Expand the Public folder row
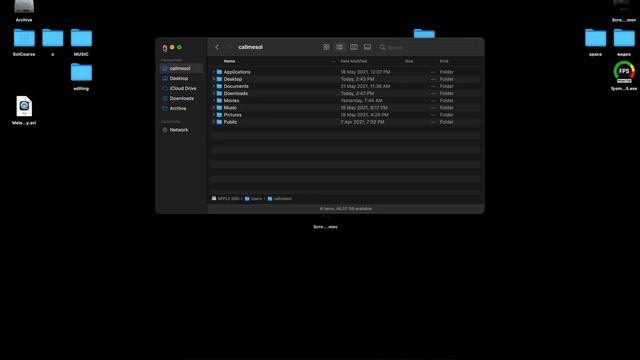 (214, 122)
